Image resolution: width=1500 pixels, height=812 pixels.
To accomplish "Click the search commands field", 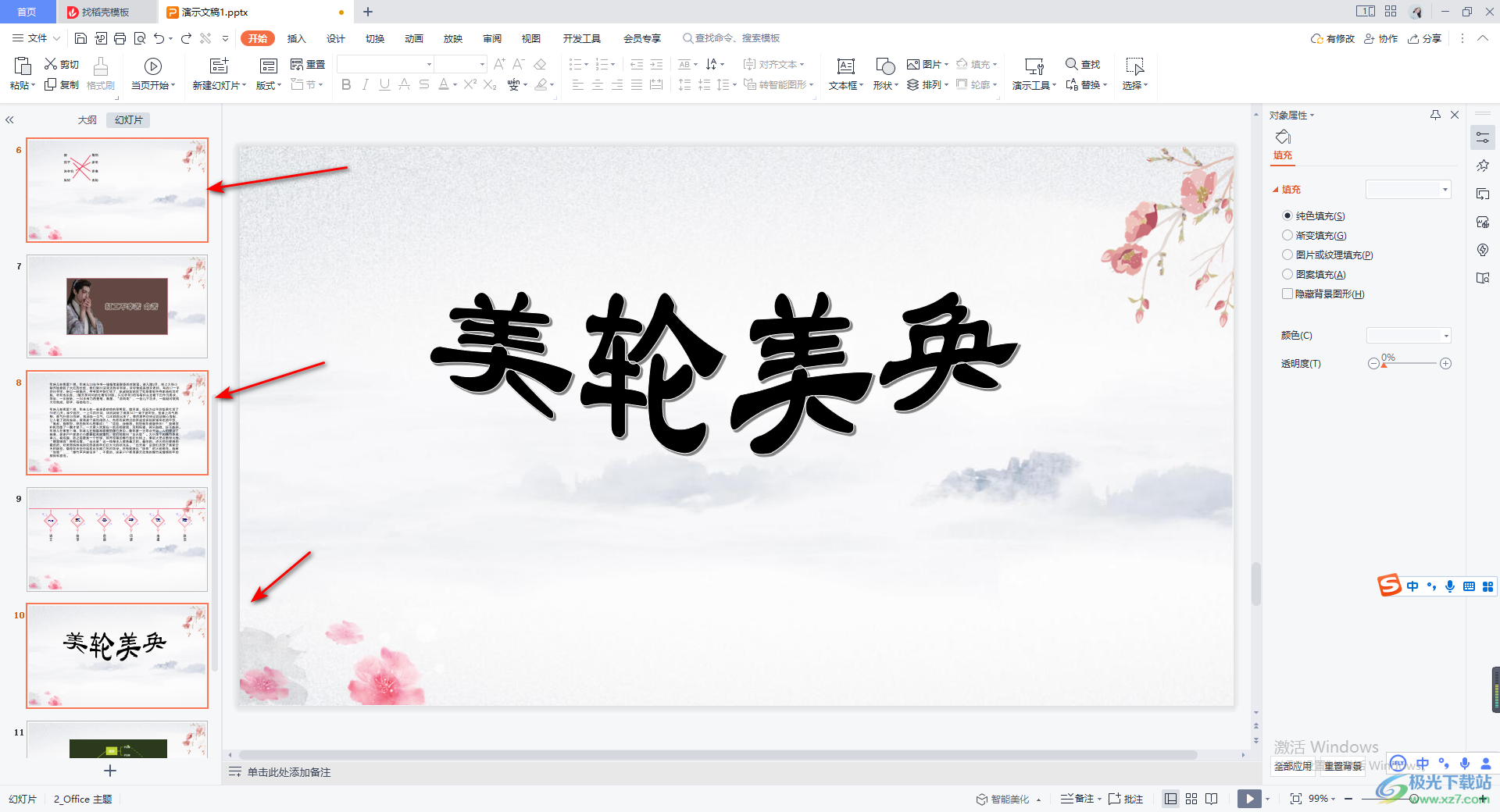I will coord(732,38).
